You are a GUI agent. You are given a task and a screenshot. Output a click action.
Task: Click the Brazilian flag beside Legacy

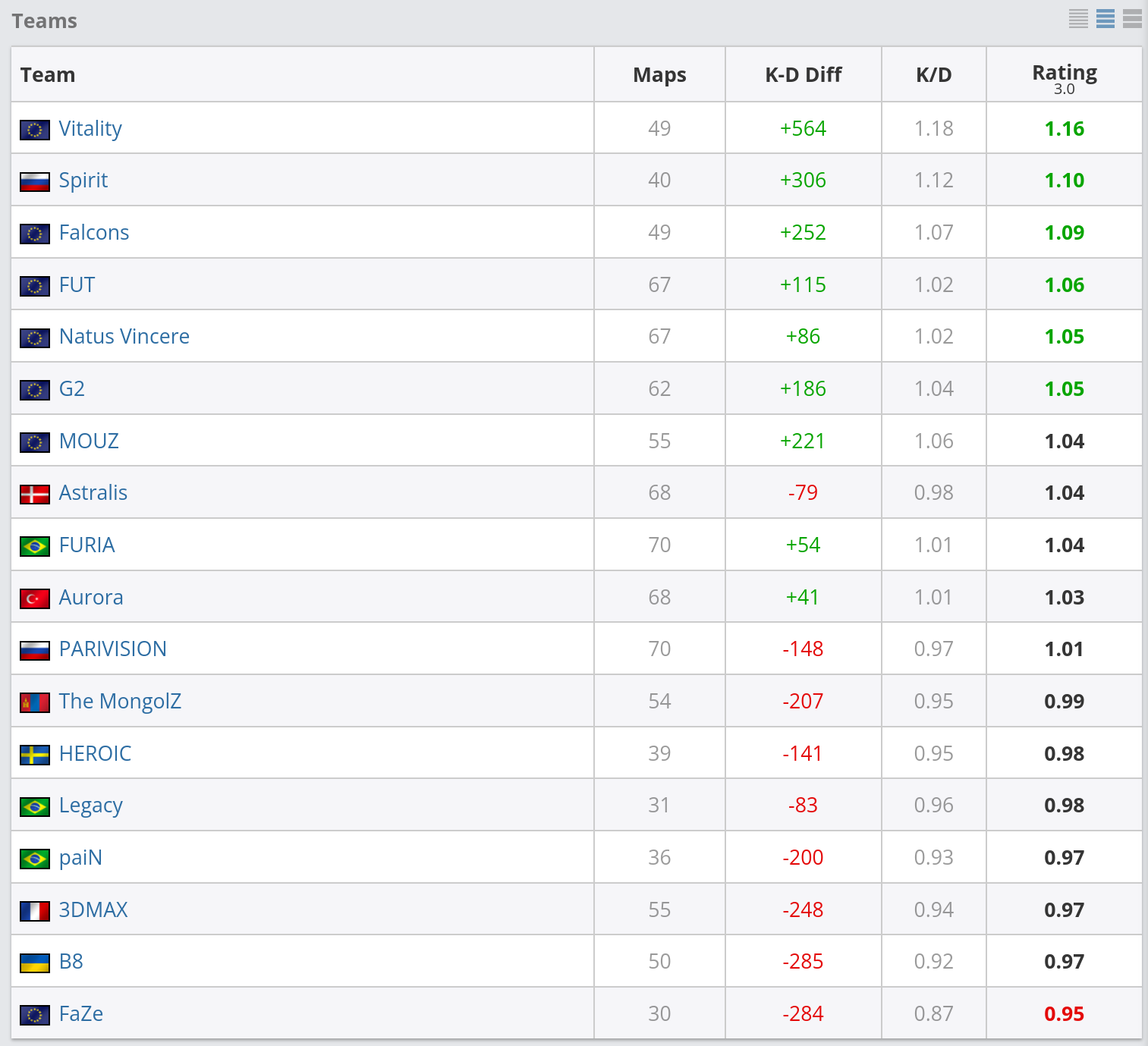point(35,806)
